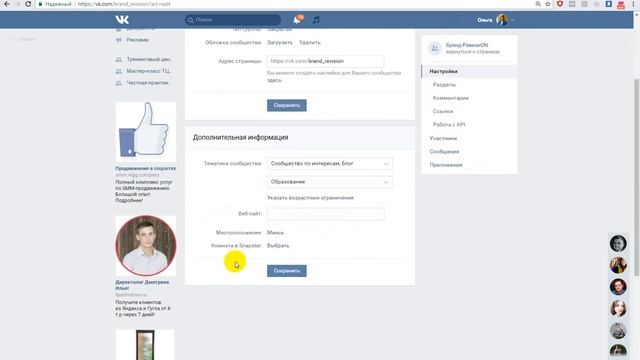Open the Честная практик.. group link
Image resolution: width=640 pixels, height=360 pixels.
pos(148,83)
